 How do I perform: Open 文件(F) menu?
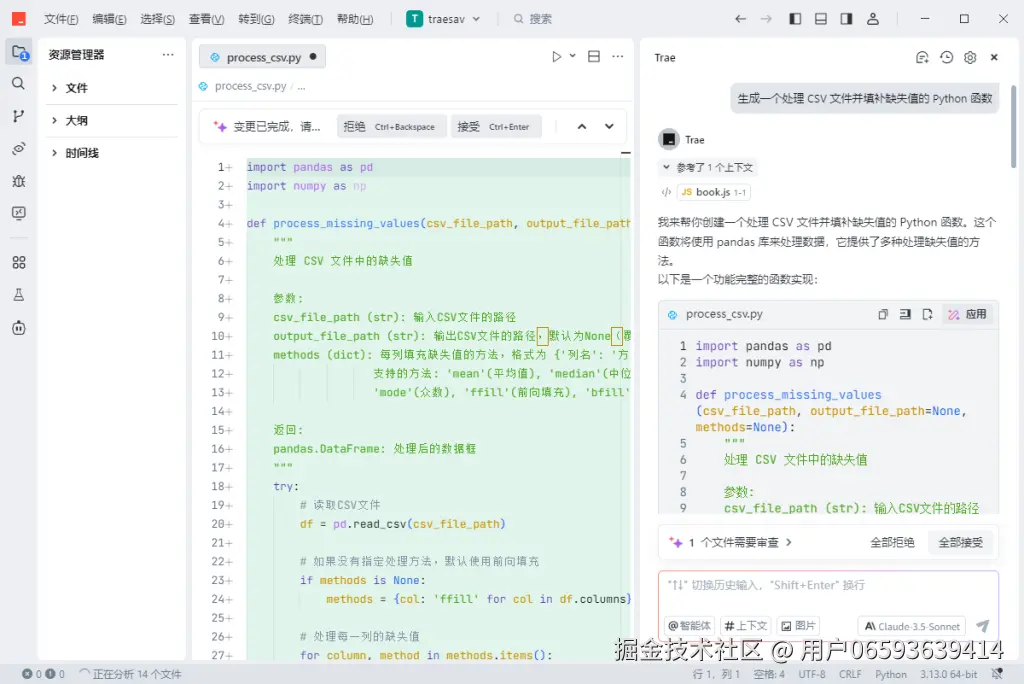click(x=61, y=19)
